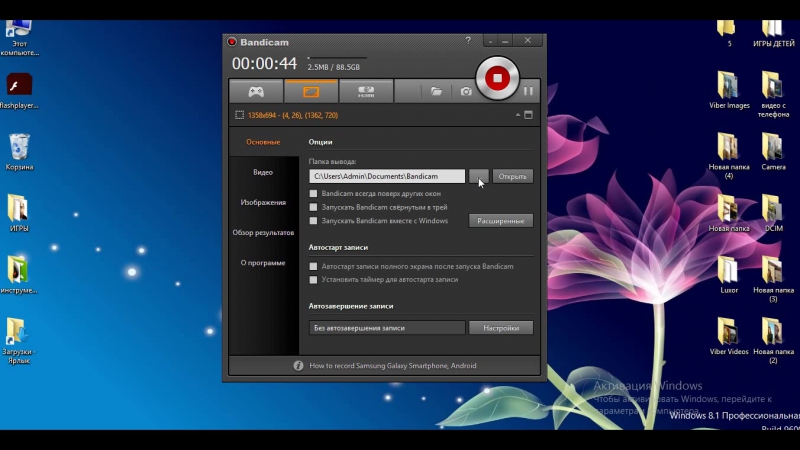
Task: Open the Основные settings tab
Action: (263, 142)
